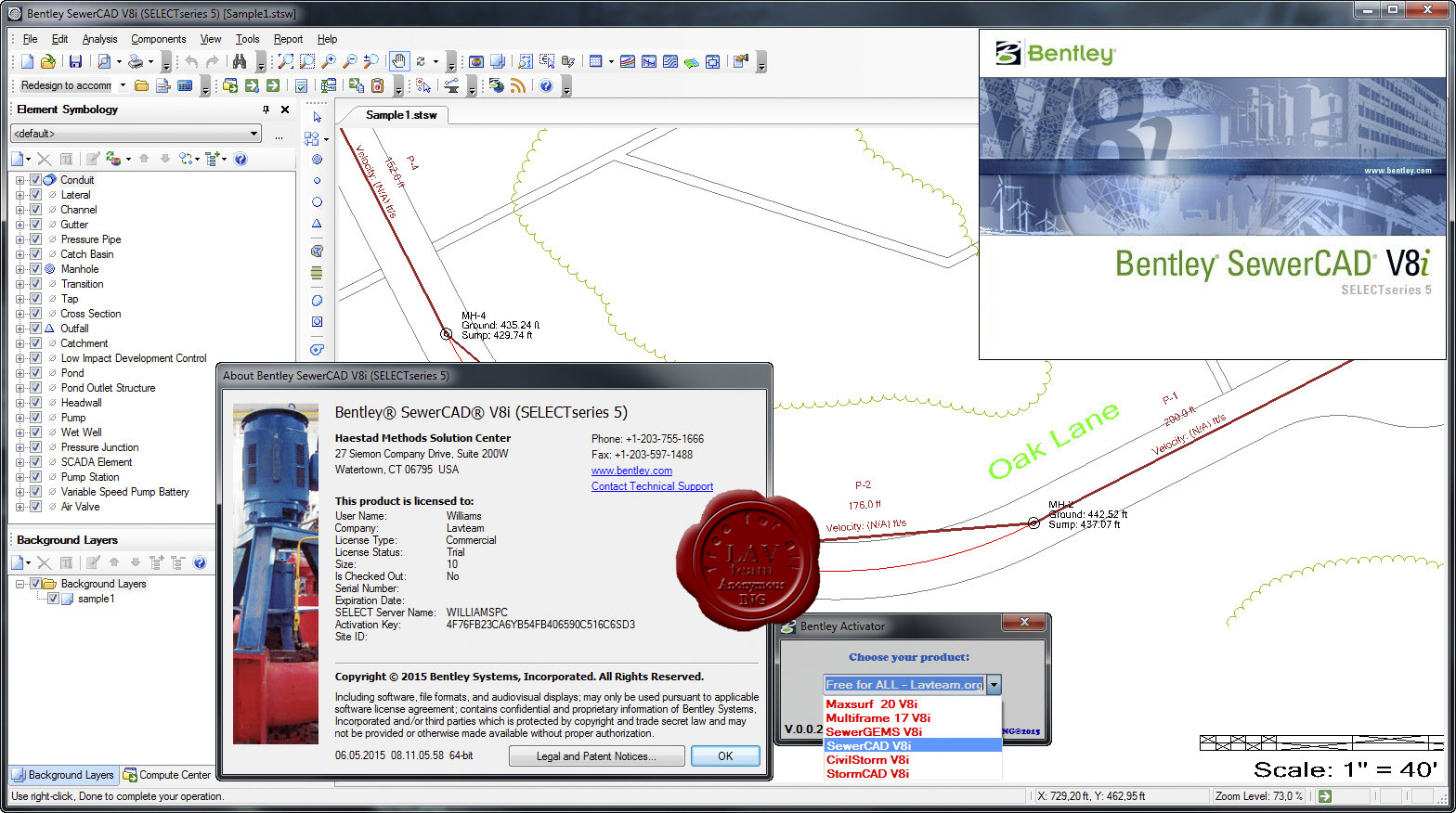Open the Redesign scenario dropdown
The width and height of the screenshot is (1456, 813).
[x=123, y=85]
